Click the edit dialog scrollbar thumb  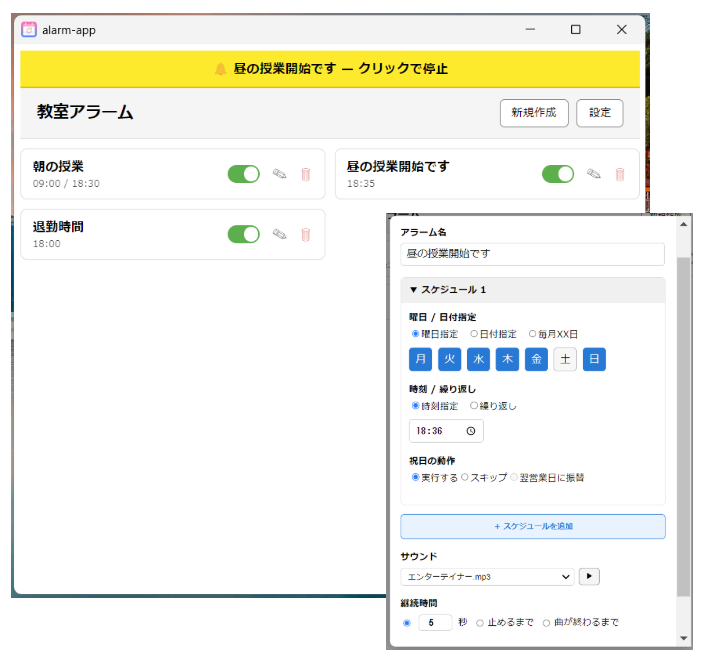[683, 427]
